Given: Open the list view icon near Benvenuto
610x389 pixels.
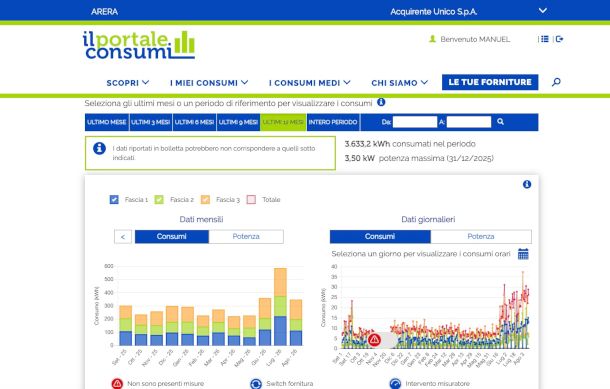Looking at the screenshot, I should click(x=545, y=39).
